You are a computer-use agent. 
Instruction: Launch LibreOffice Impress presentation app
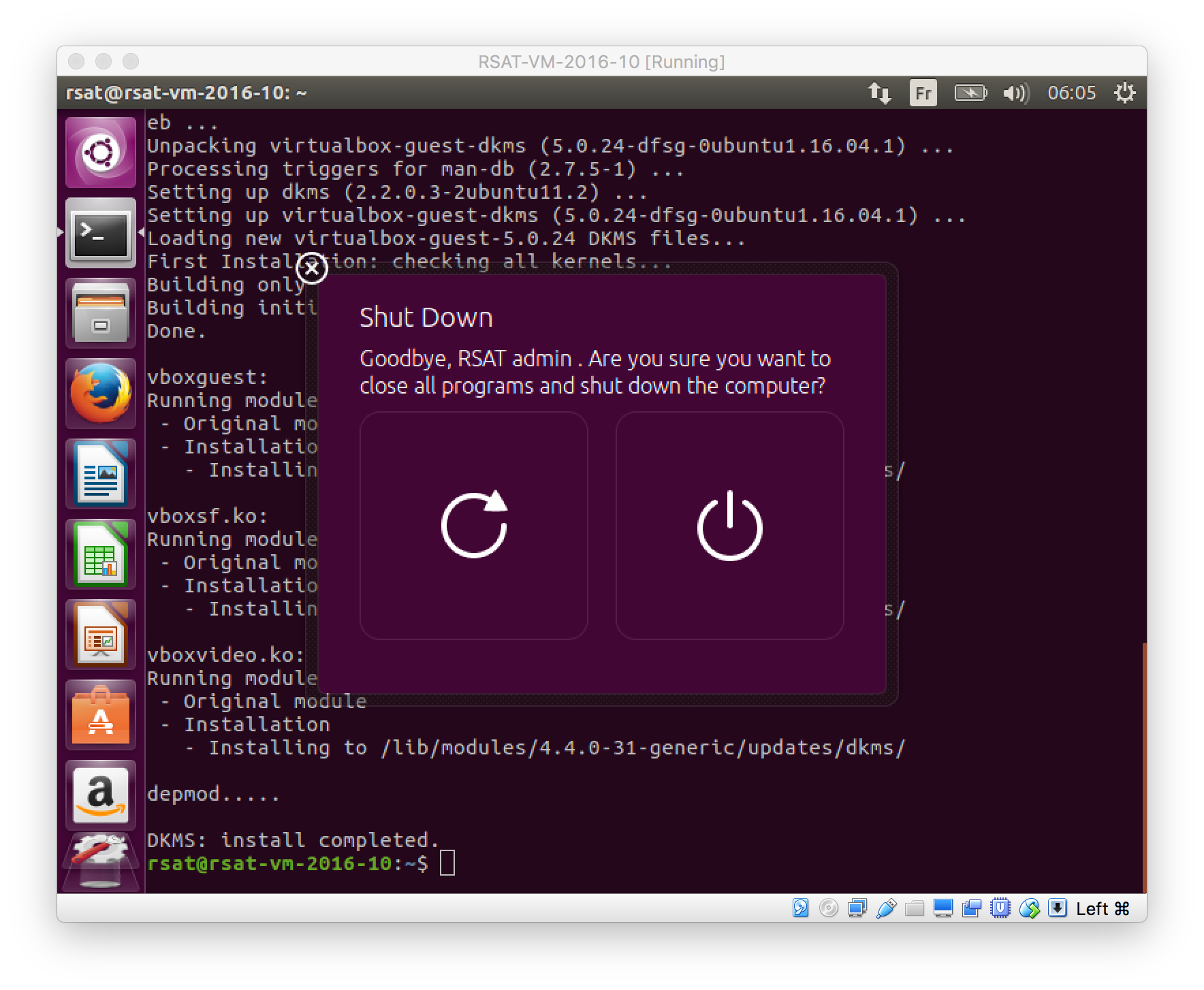pos(101,635)
